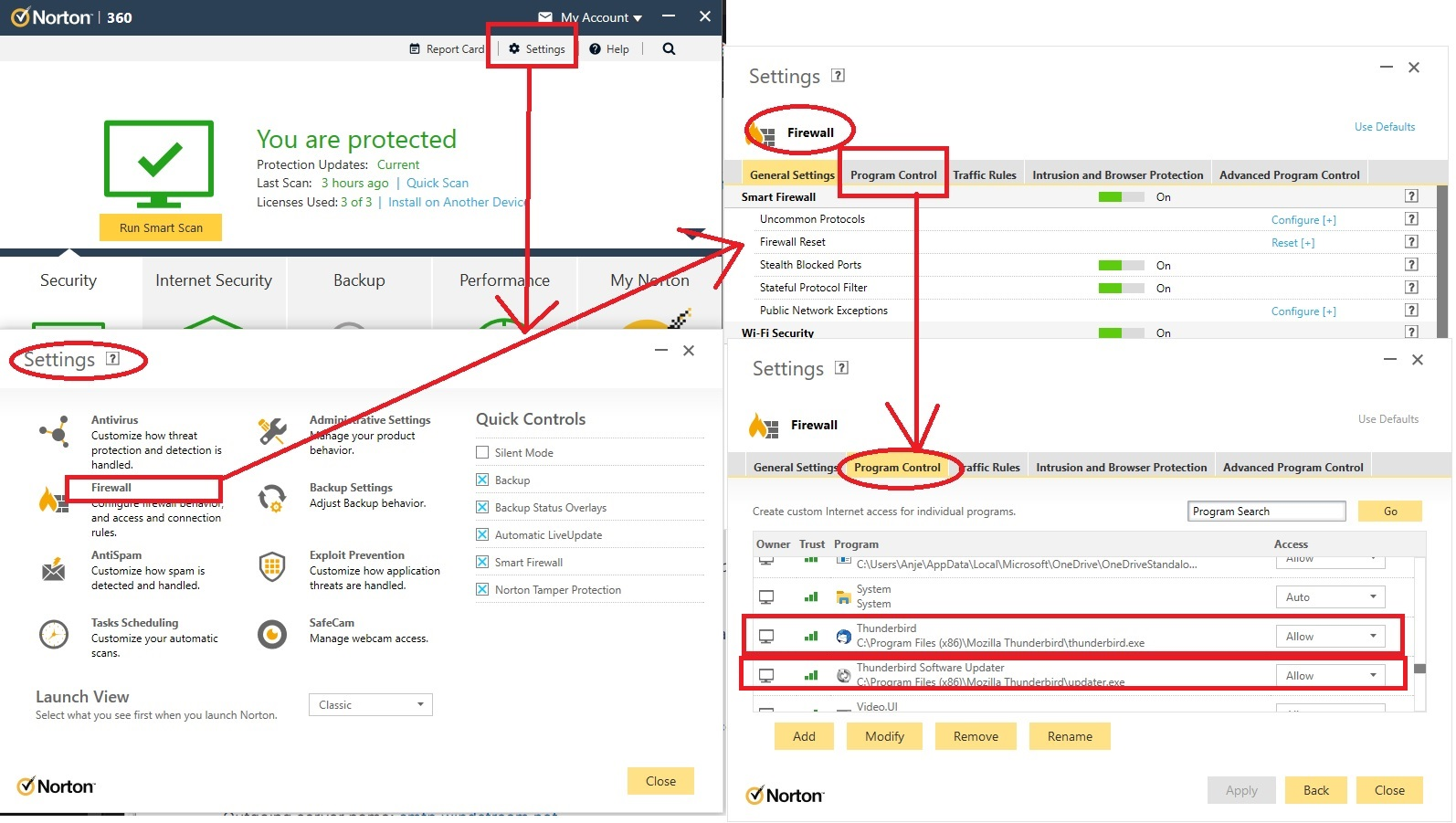This screenshot has width=1456, height=823.
Task: Switch off Stateful Protocol Filter toggle
Action: [1121, 289]
